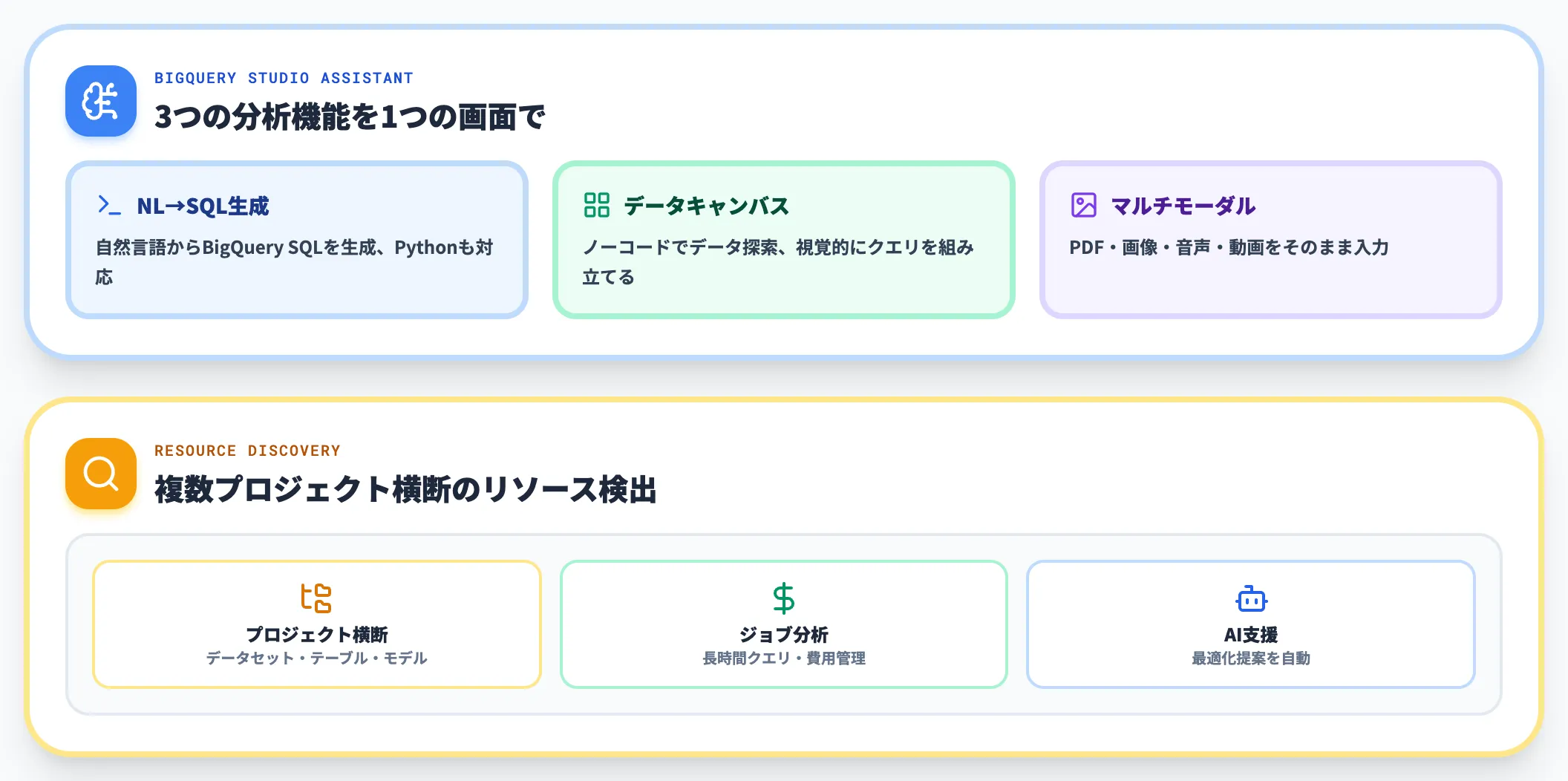Click the grid icon beside データキャンバス
1568x781 pixels.
[x=596, y=205]
